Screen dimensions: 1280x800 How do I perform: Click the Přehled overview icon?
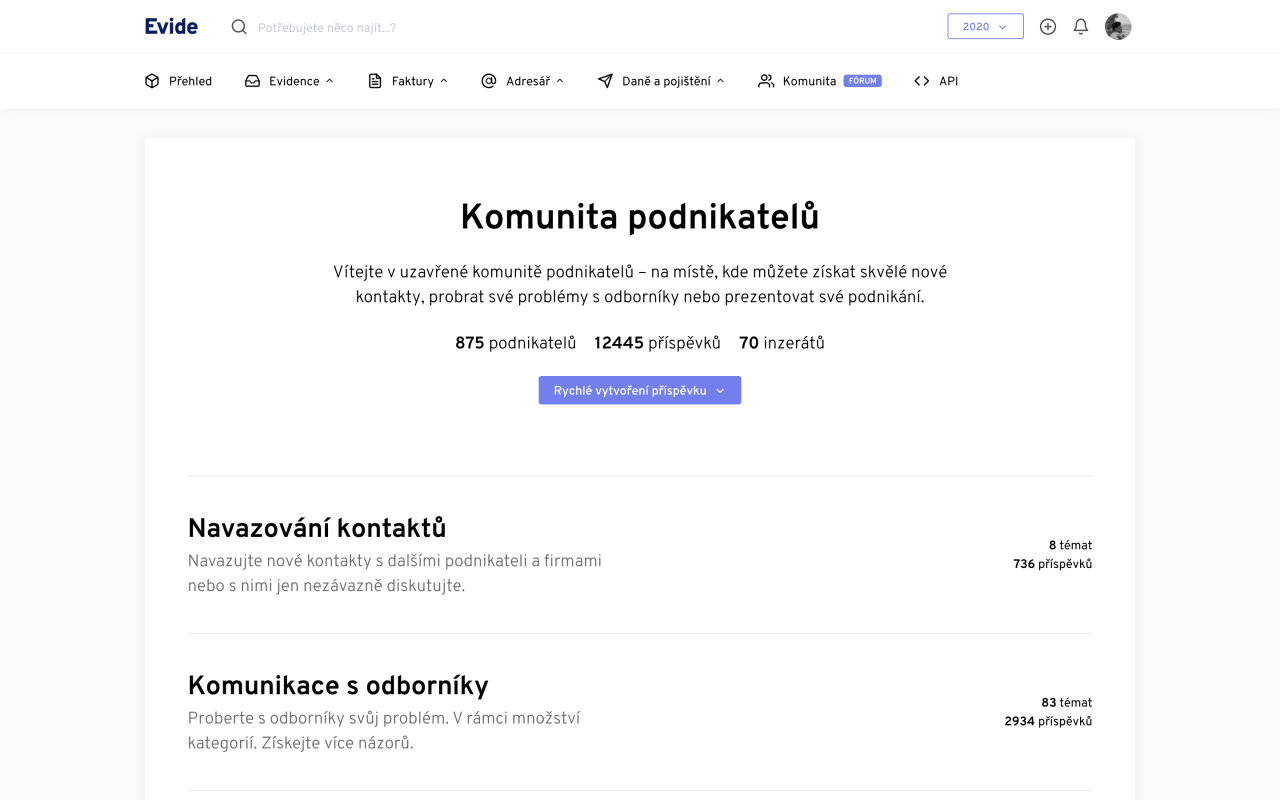[x=152, y=81]
